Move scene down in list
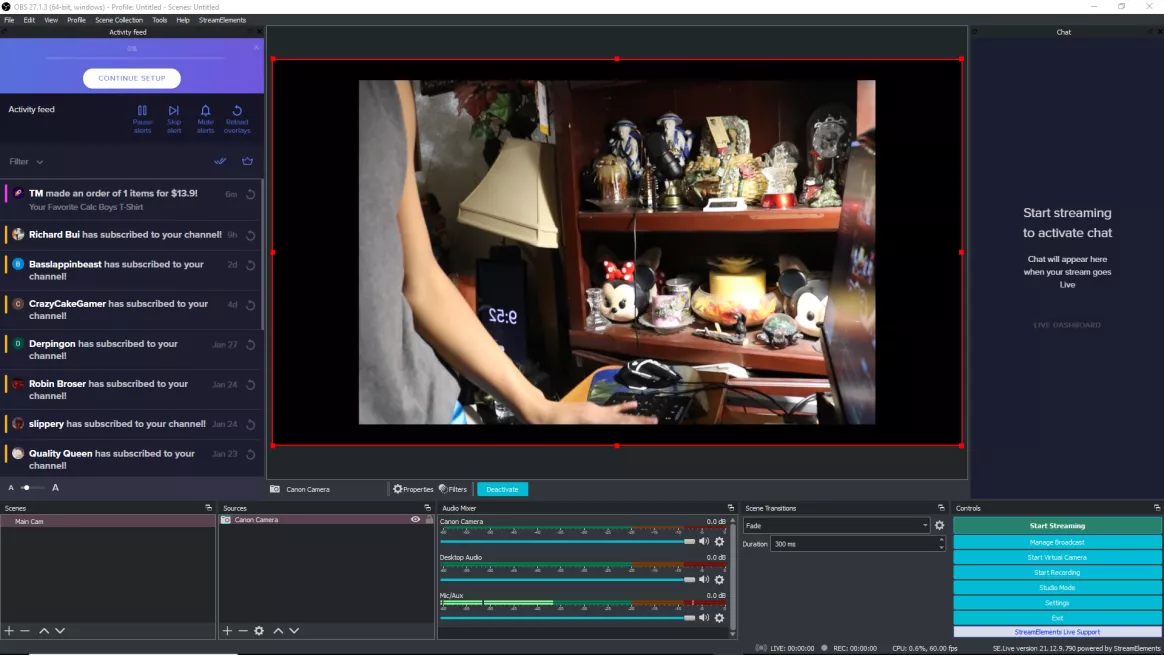1164x655 pixels. (x=60, y=630)
